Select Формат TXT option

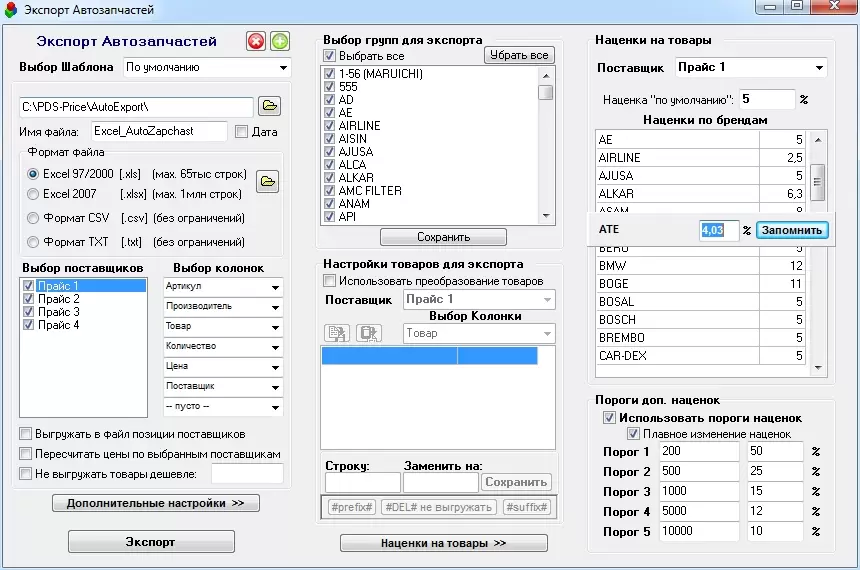coord(33,242)
